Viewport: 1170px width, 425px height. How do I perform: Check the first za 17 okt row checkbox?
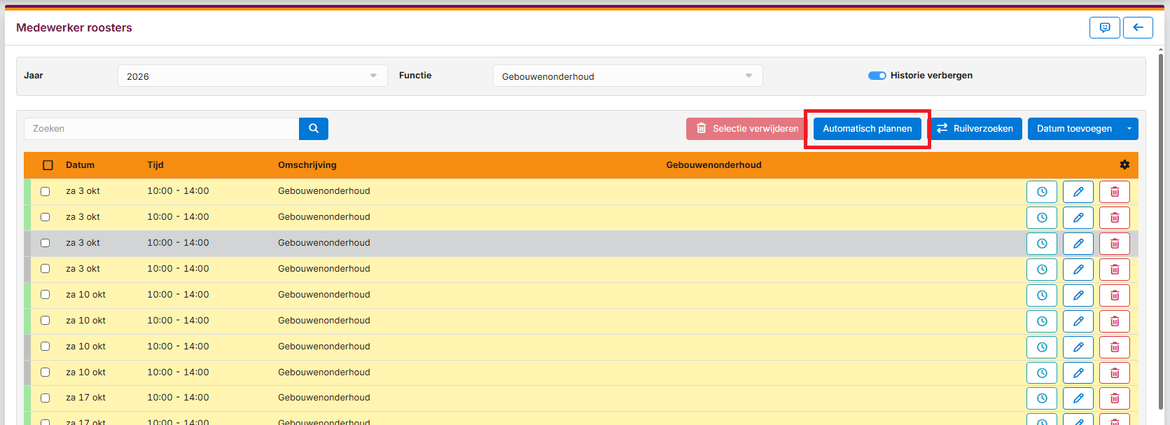(46, 397)
